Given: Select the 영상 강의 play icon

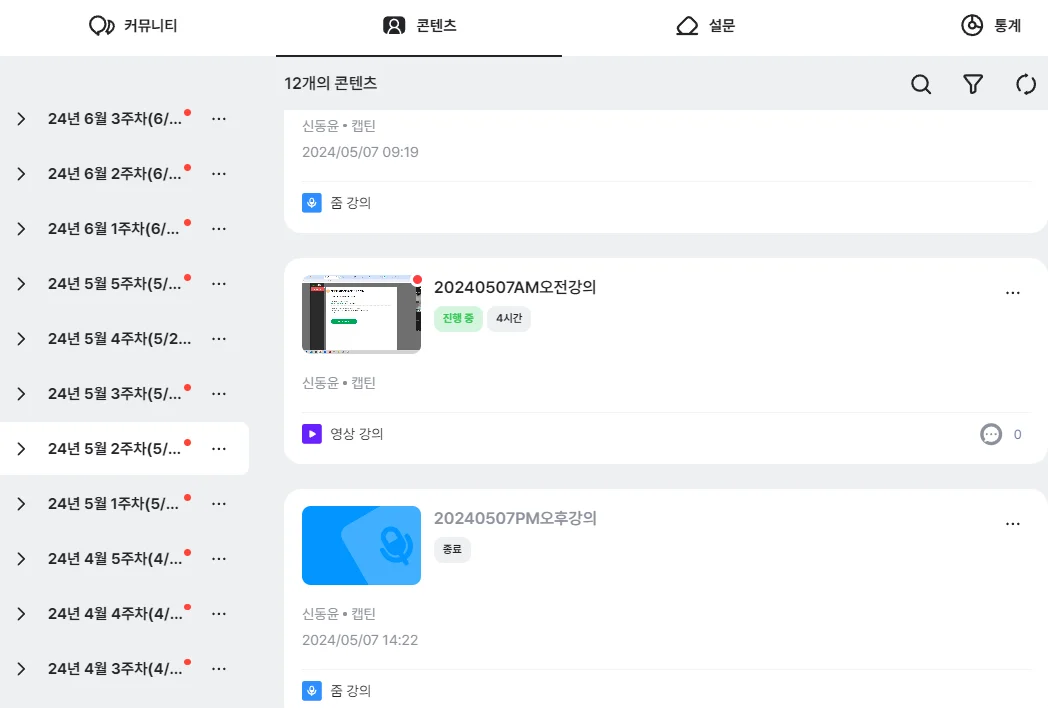Looking at the screenshot, I should pos(311,434).
